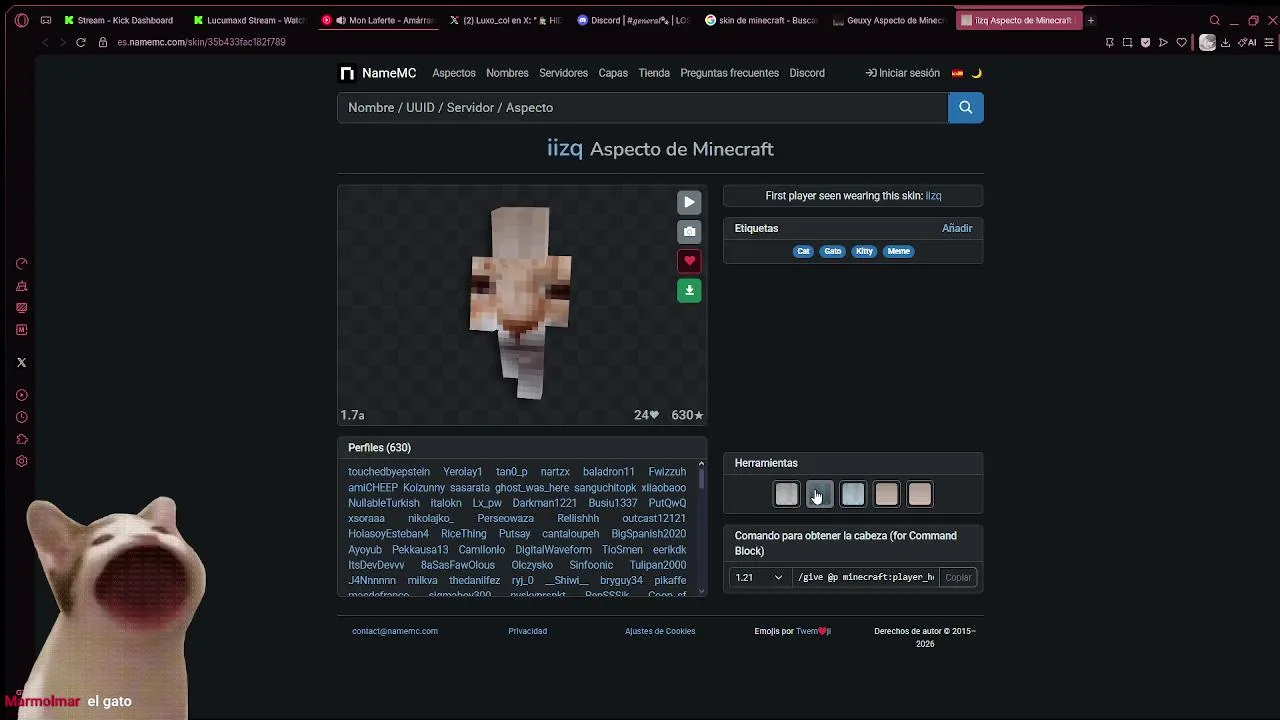Image resolution: width=1280 pixels, height=720 pixels.
Task: Click the Opera menu icon
Action: [x=21, y=20]
